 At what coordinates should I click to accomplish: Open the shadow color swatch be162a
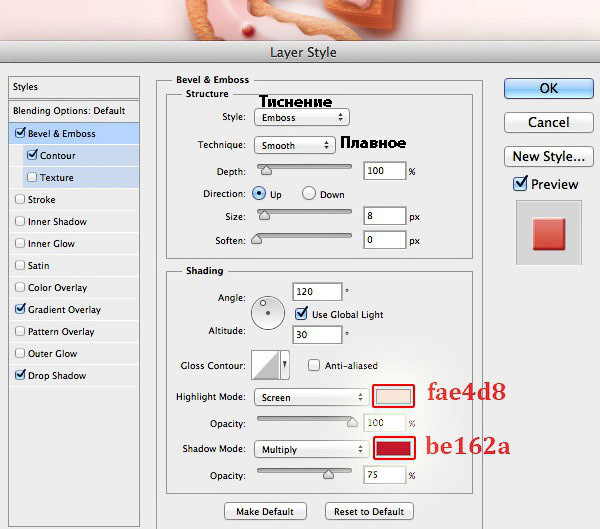pyautogui.click(x=394, y=448)
